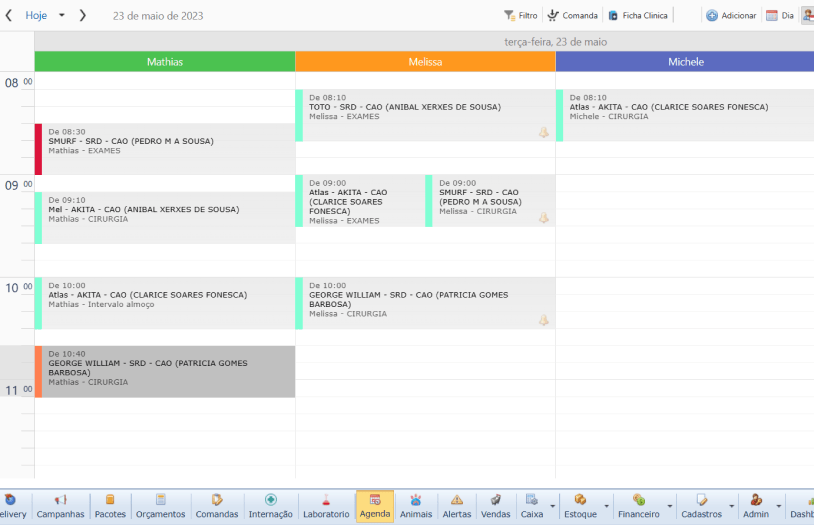
Task: Select the Mathias column header
Action: coord(165,62)
